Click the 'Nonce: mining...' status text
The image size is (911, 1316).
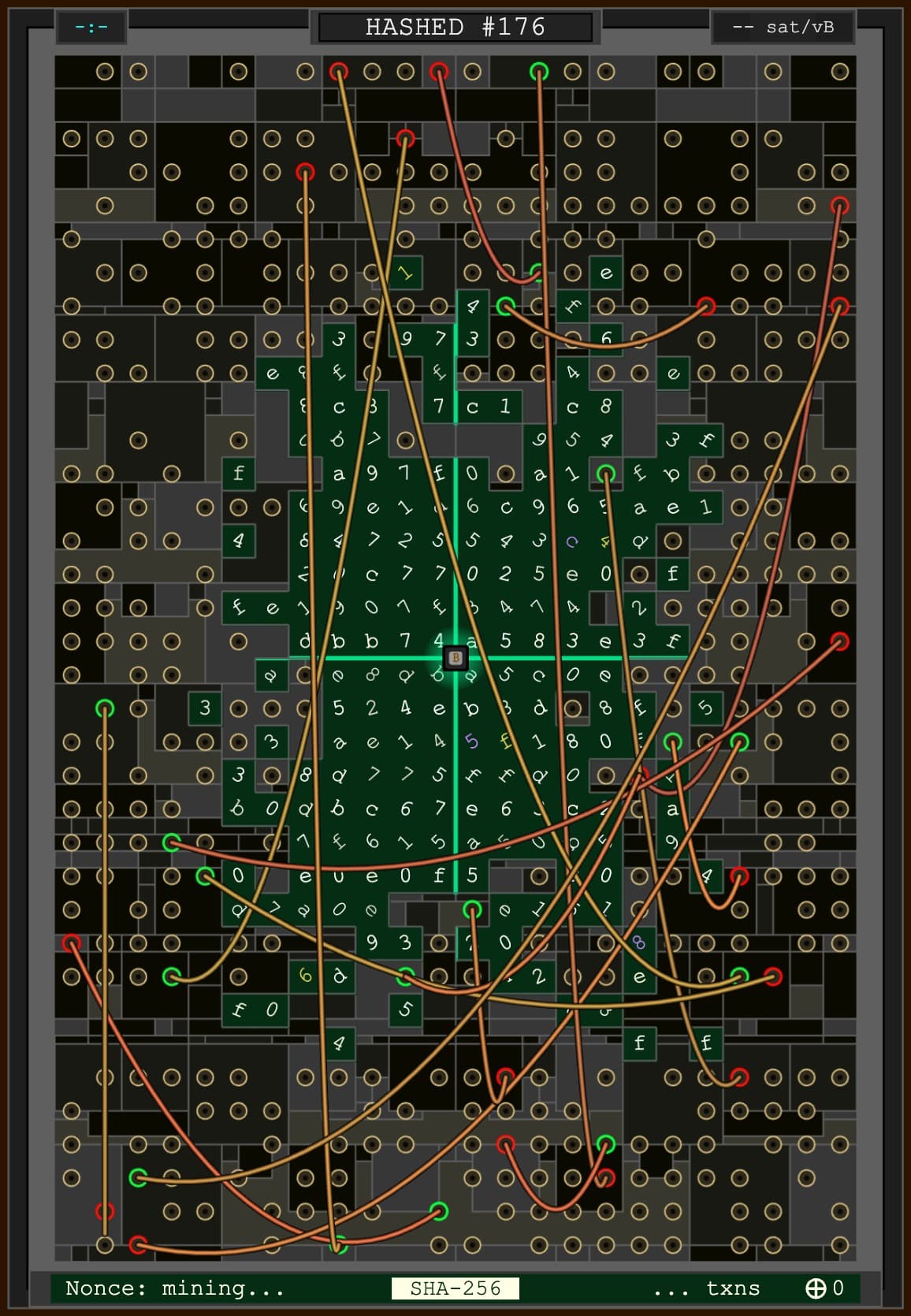point(175,1288)
